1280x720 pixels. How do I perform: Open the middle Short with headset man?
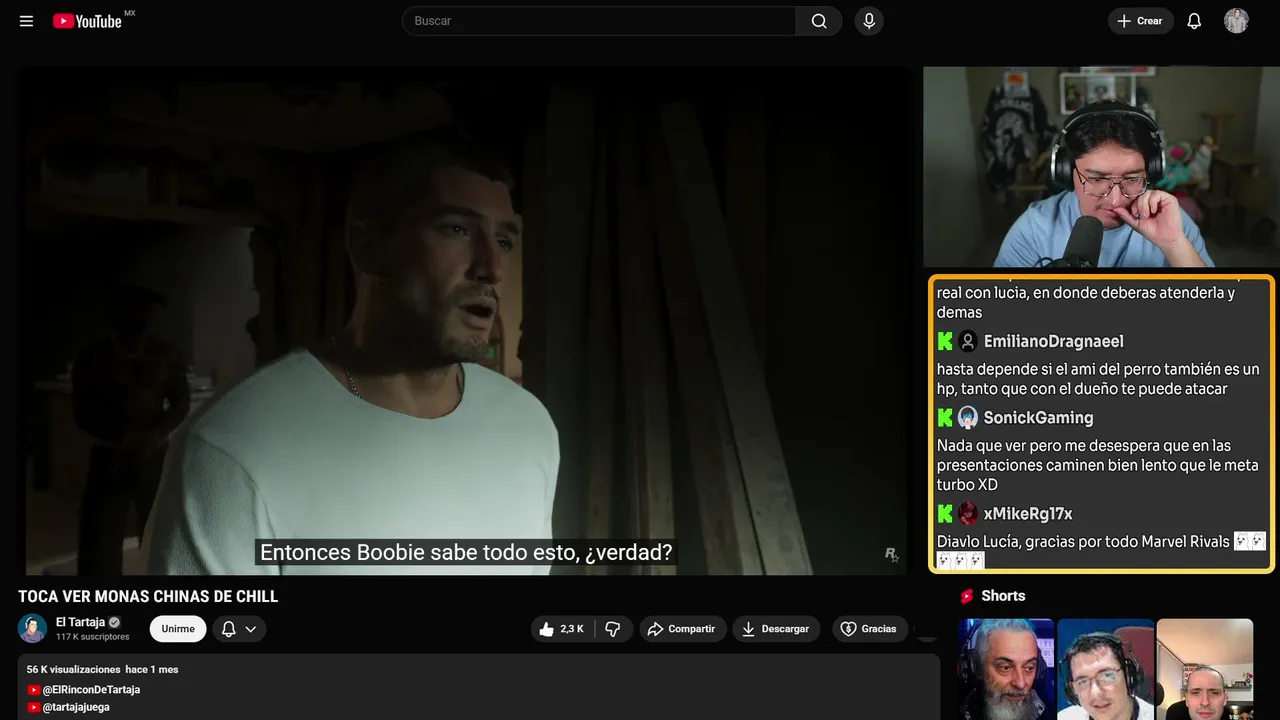point(1105,669)
